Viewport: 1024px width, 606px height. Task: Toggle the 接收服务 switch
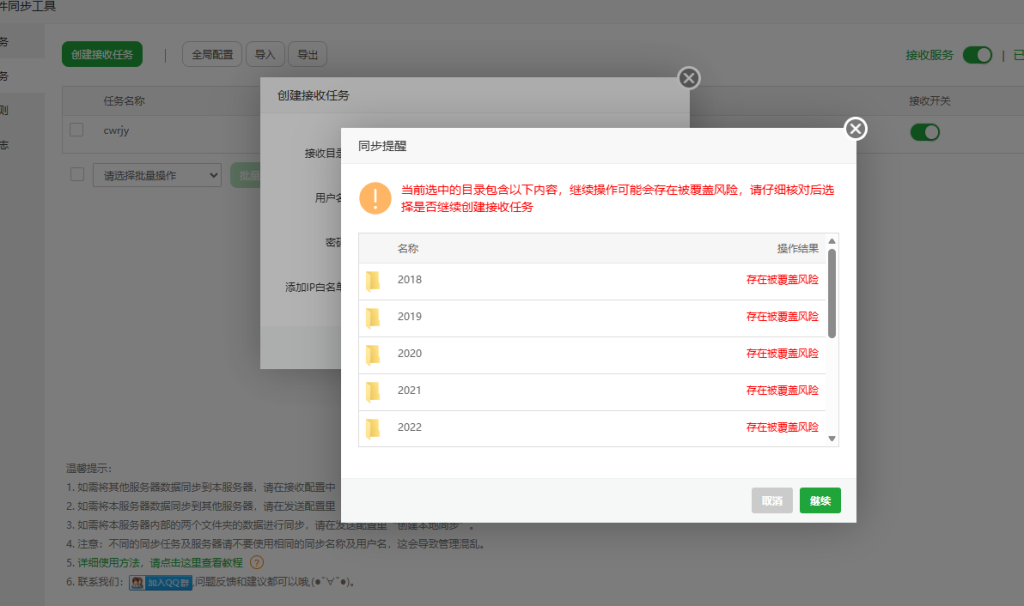coord(978,55)
